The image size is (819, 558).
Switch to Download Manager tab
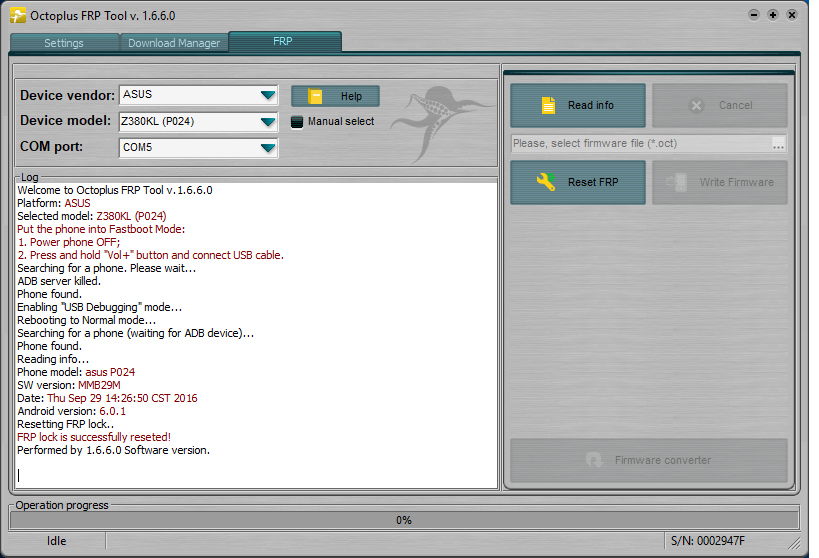coord(174,43)
